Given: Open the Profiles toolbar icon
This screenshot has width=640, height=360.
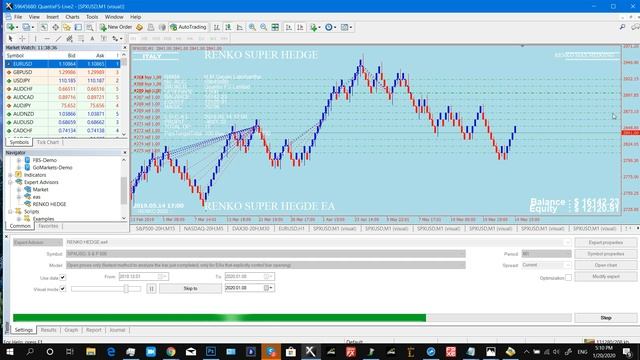Looking at the screenshot, I should [27, 27].
